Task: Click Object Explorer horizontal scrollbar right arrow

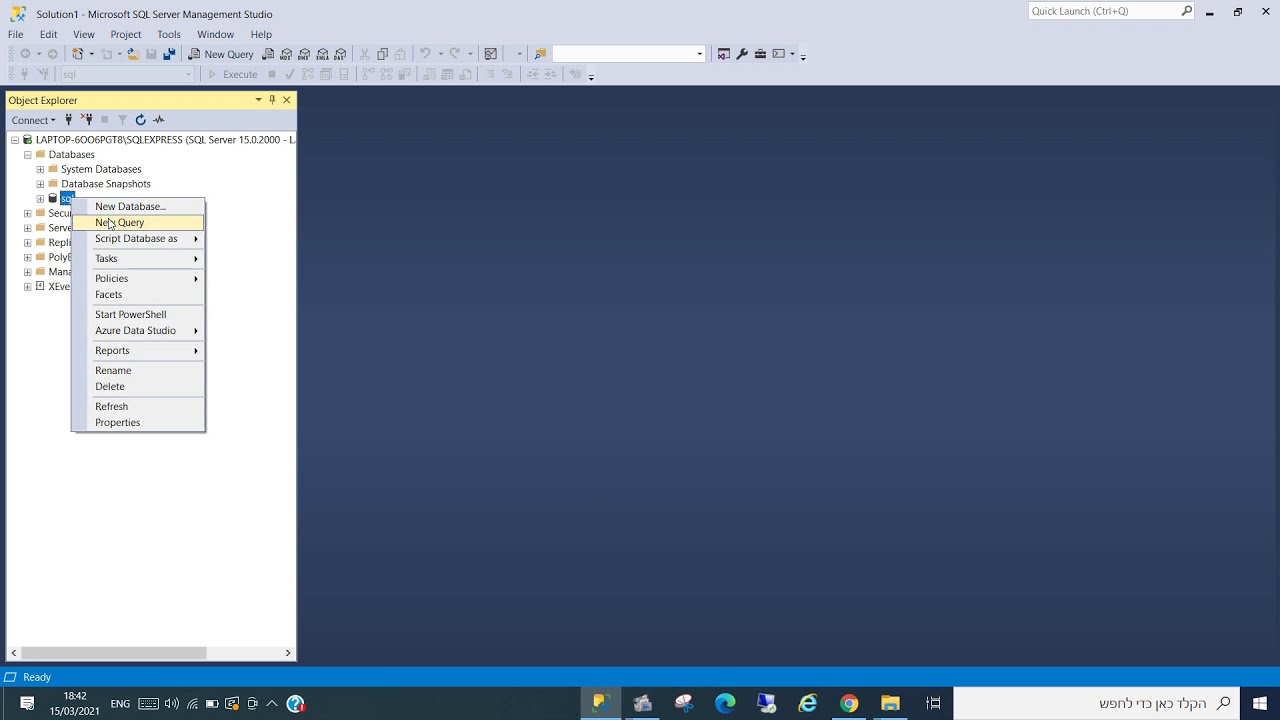Action: pyautogui.click(x=288, y=653)
